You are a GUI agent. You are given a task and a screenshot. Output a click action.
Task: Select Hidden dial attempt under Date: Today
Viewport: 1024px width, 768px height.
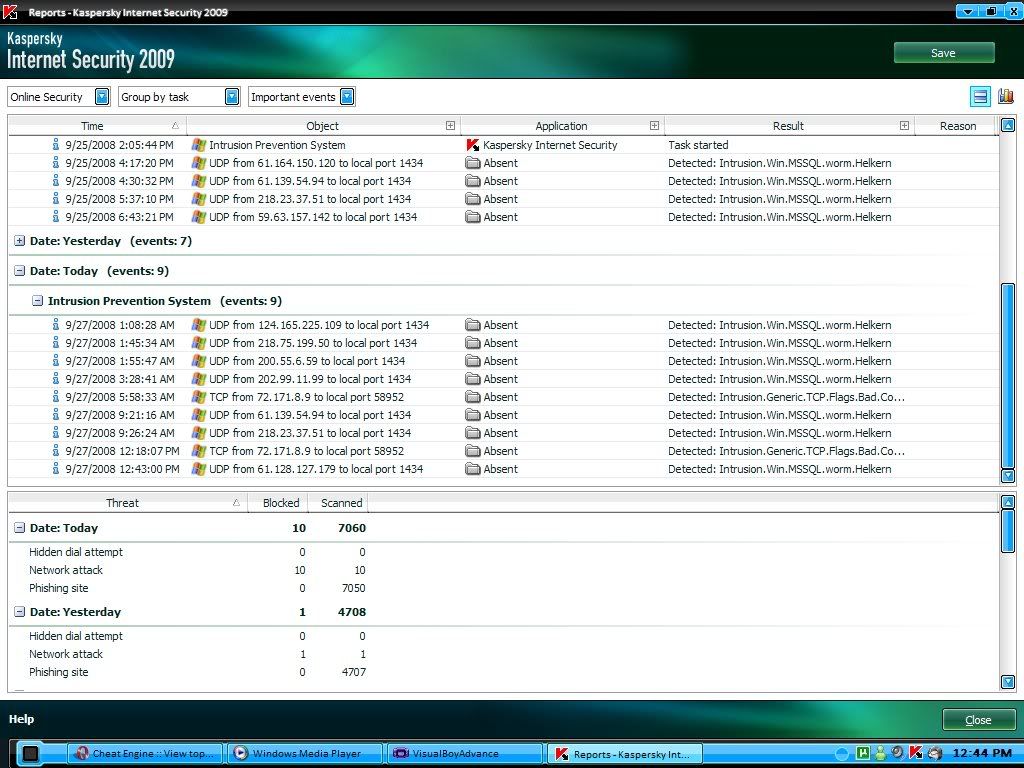point(189,552)
